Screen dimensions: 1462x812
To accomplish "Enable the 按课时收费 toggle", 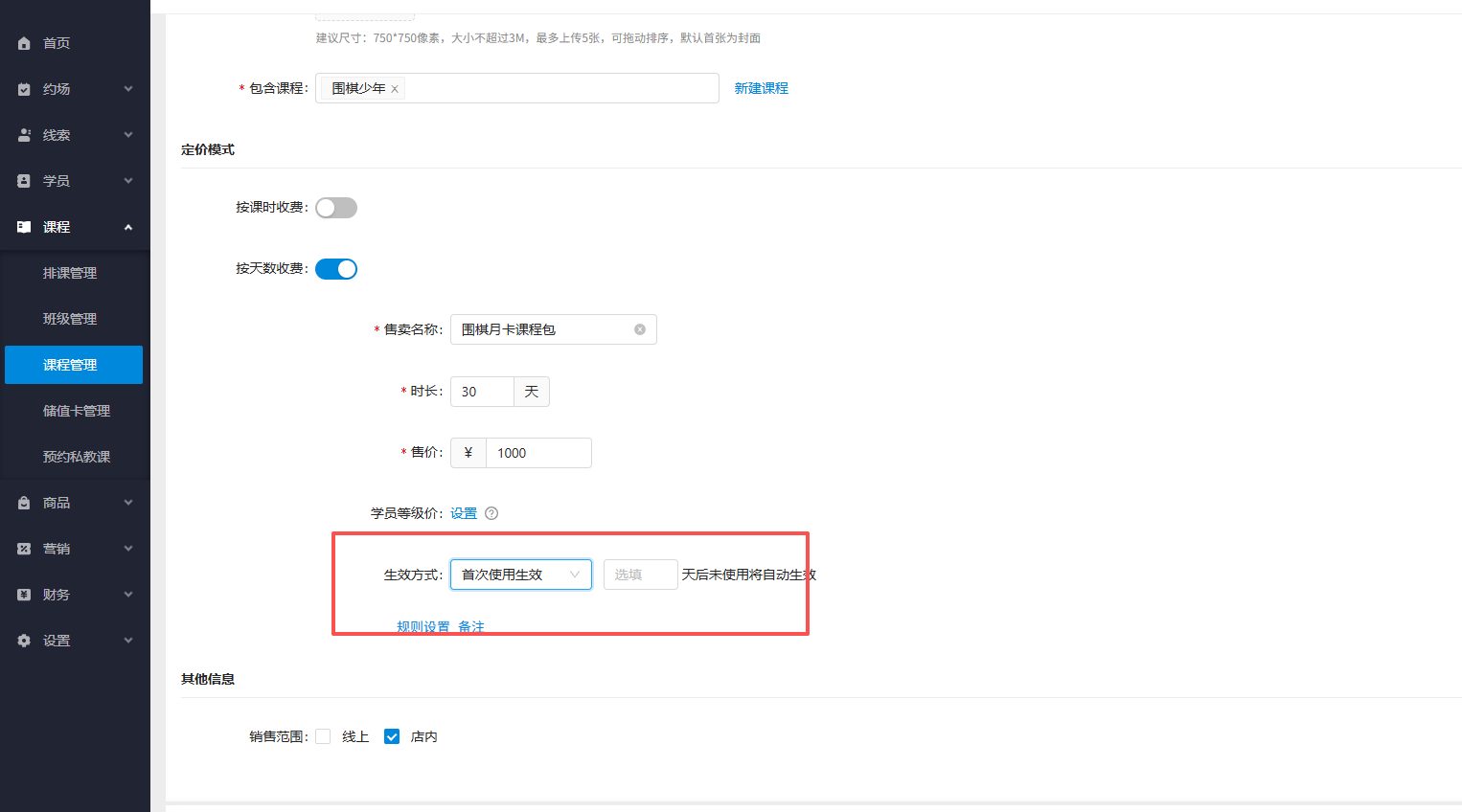I will pos(336,207).
